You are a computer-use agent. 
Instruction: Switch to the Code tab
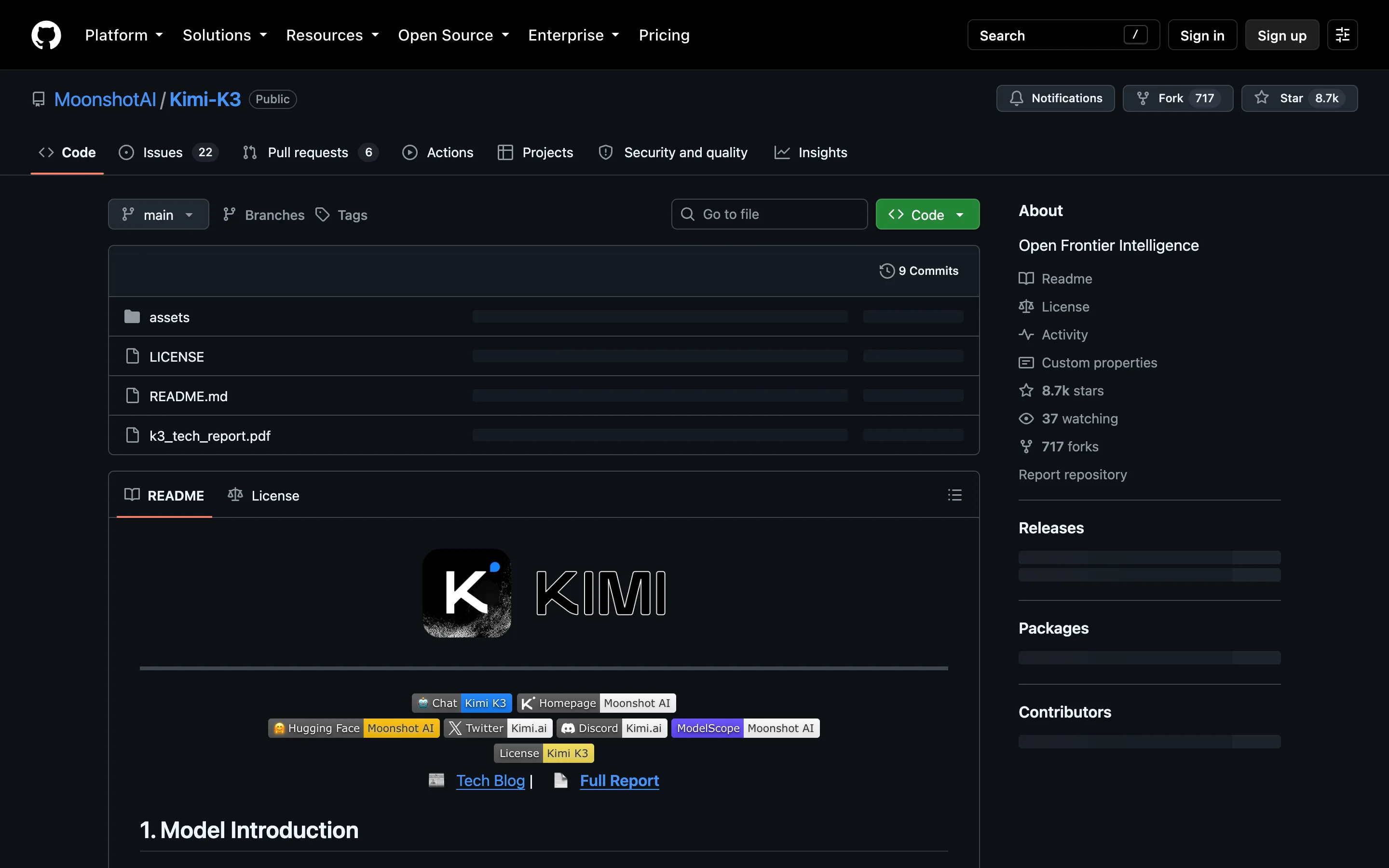click(x=67, y=152)
